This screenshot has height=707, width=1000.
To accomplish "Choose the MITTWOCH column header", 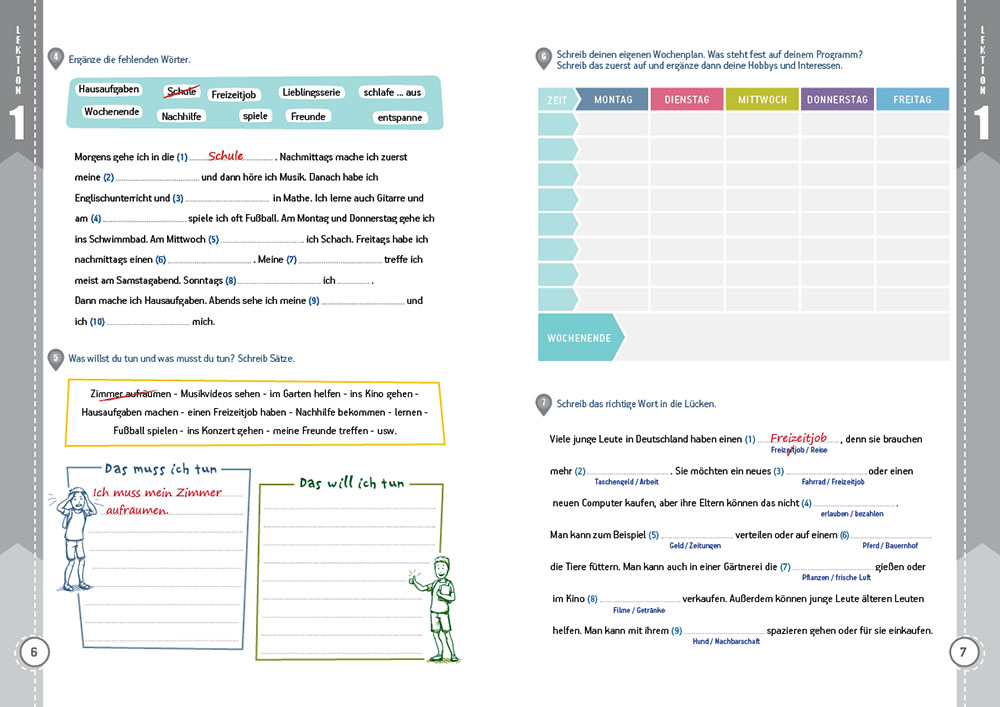I will [762, 100].
